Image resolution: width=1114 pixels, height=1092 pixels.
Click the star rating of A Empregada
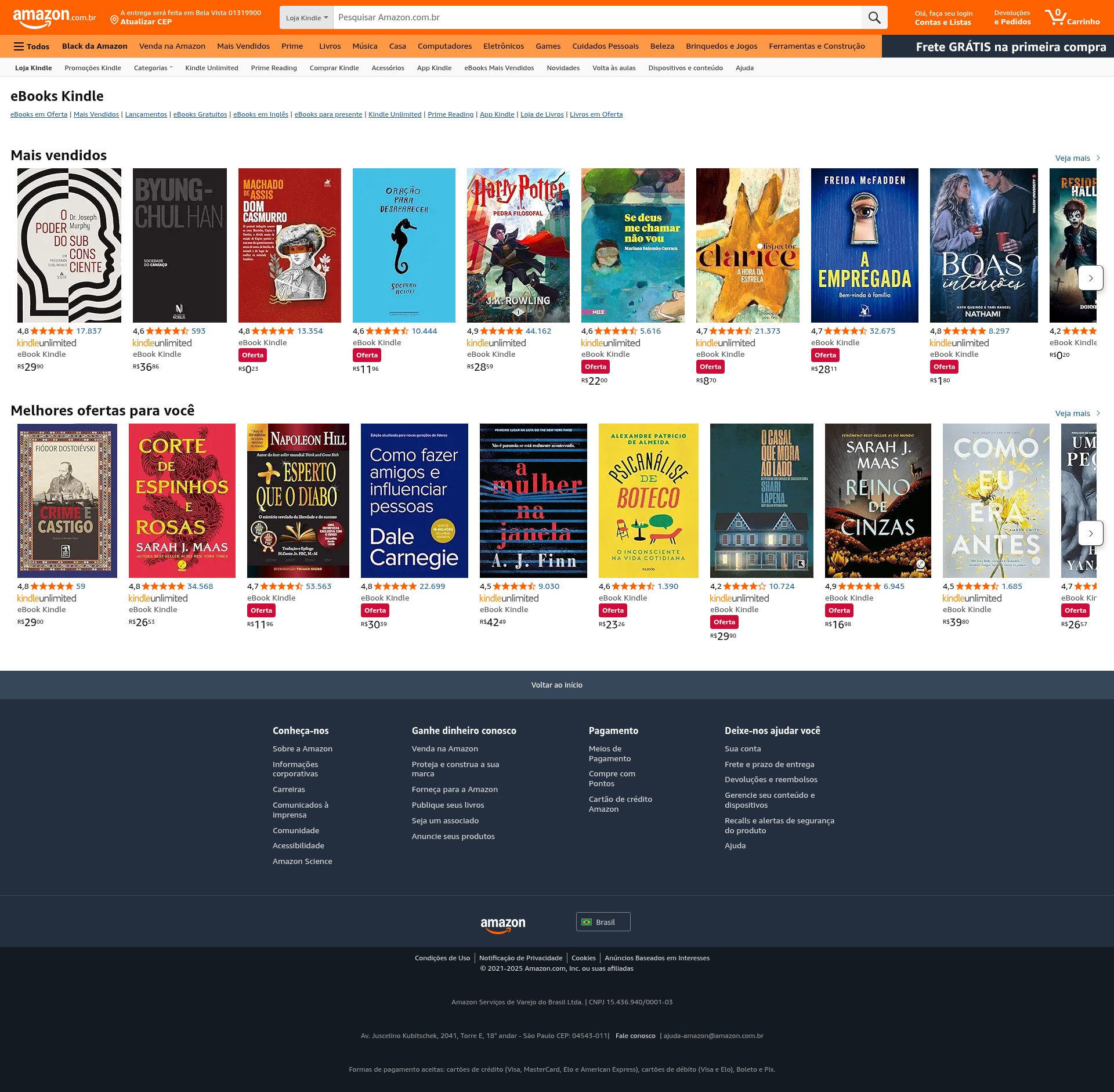pos(845,331)
